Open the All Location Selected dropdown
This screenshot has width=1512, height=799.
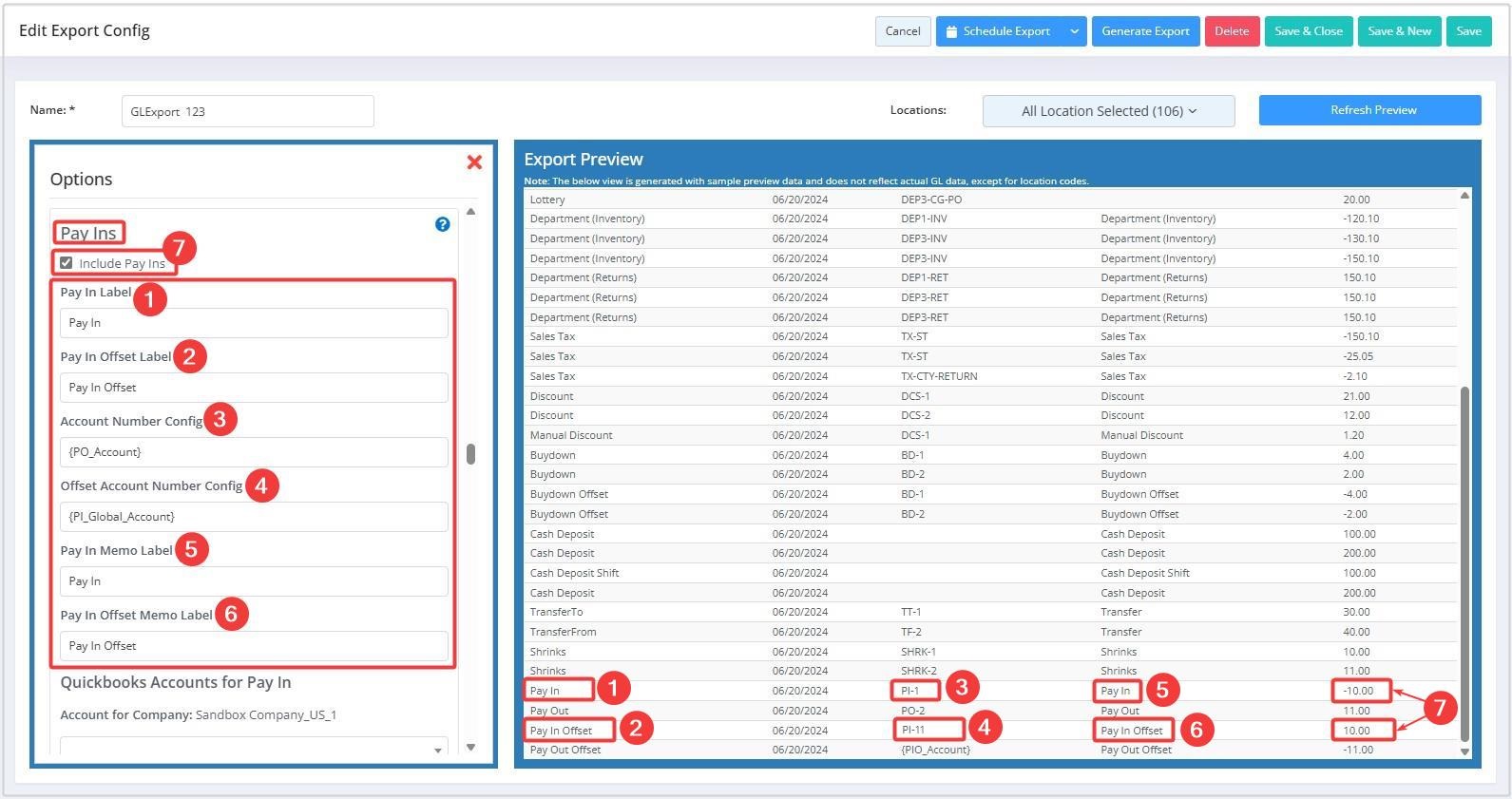1108,111
